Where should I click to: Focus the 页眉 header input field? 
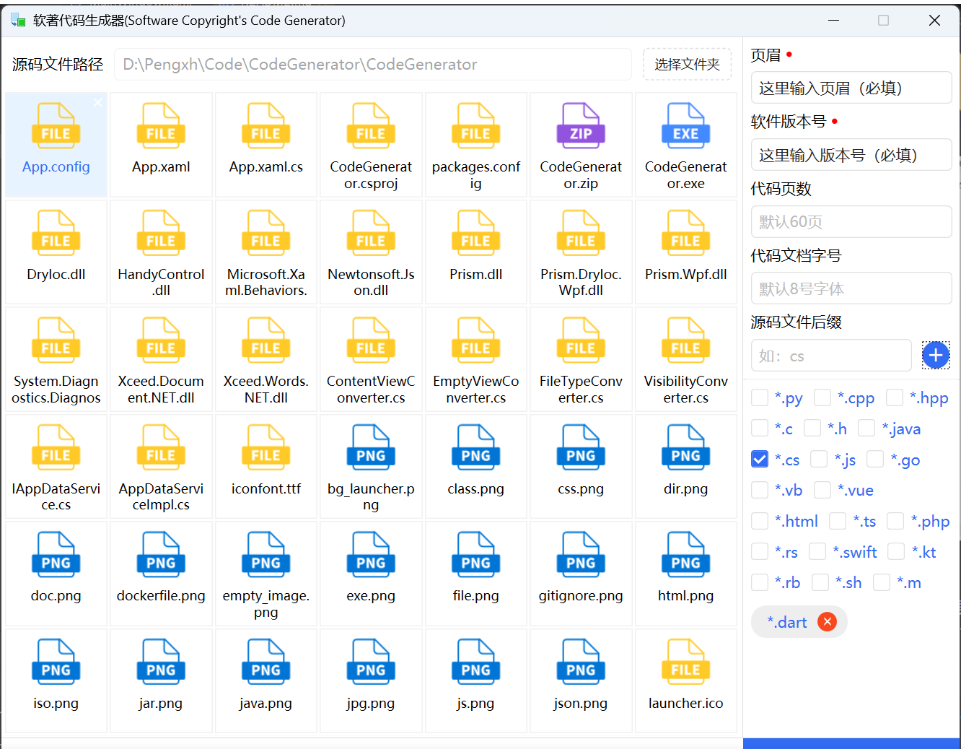pos(851,88)
